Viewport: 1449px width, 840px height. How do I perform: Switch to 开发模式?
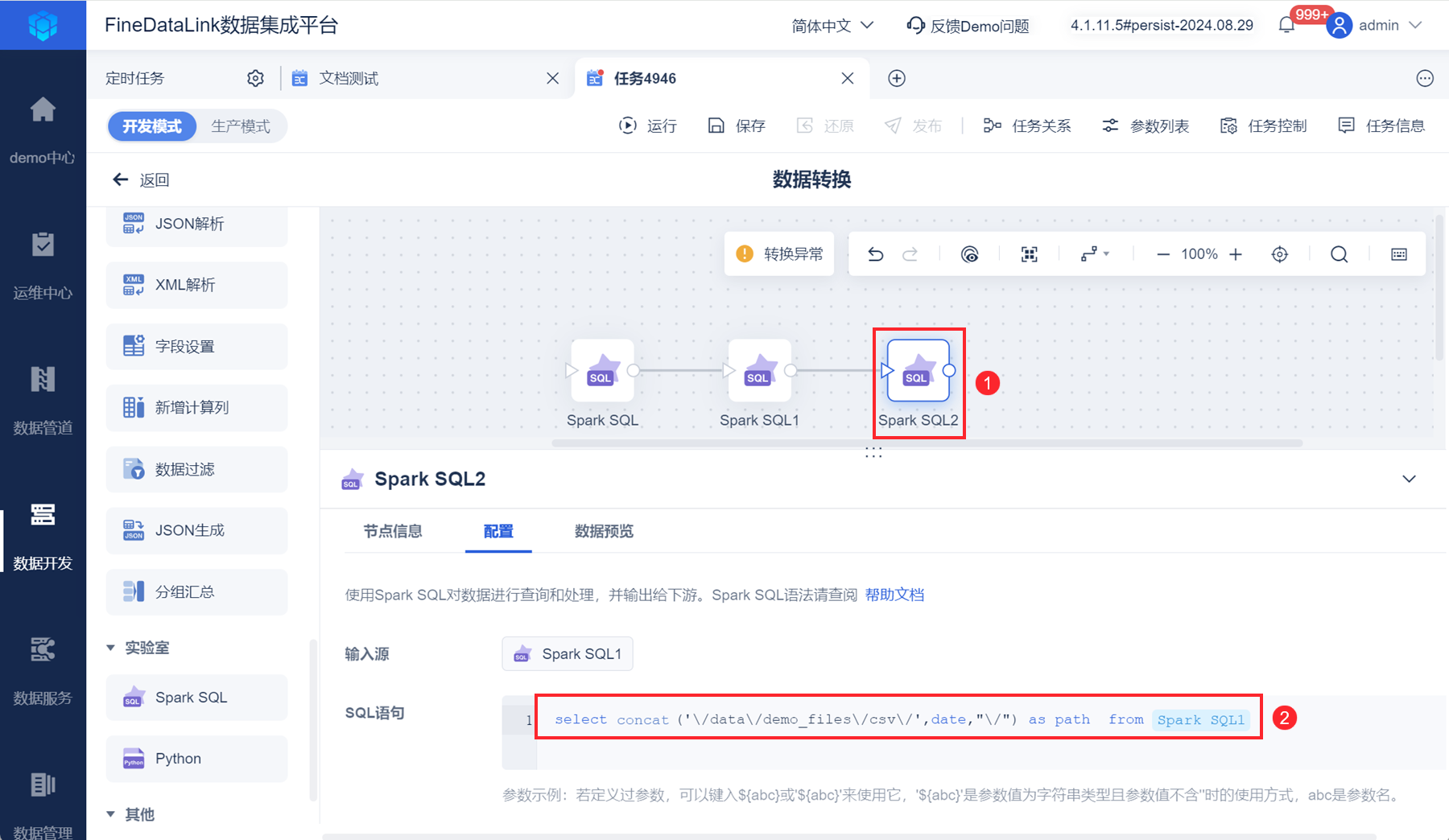(152, 126)
